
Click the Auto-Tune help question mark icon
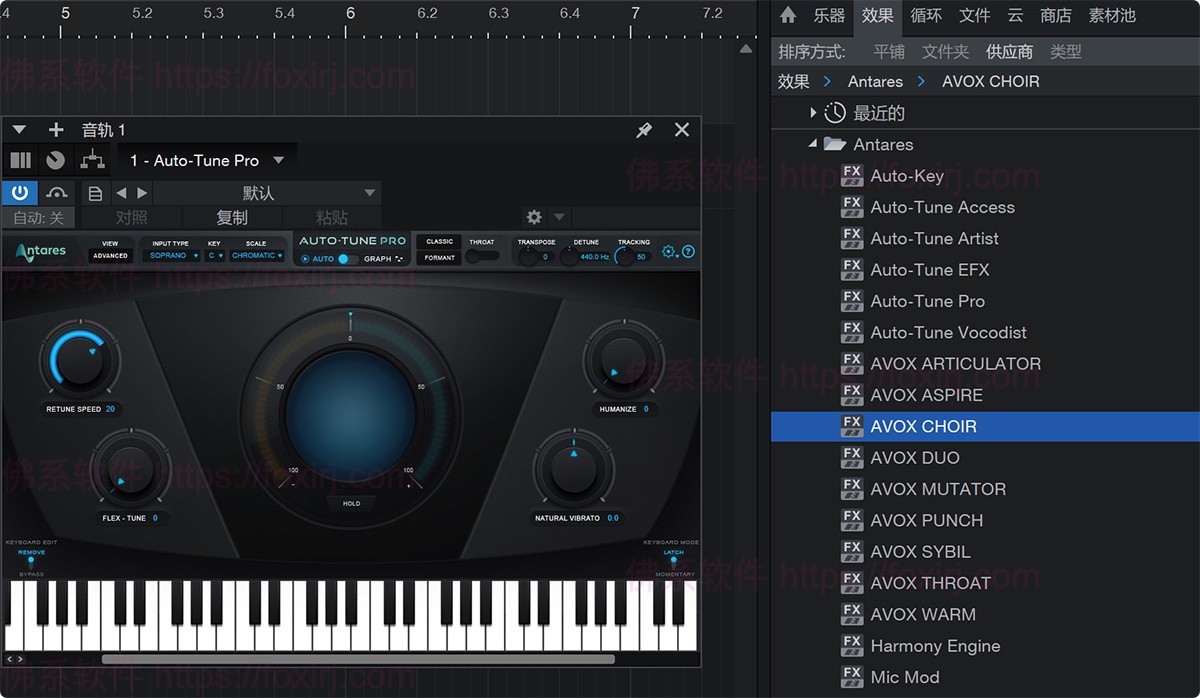pyautogui.click(x=688, y=252)
